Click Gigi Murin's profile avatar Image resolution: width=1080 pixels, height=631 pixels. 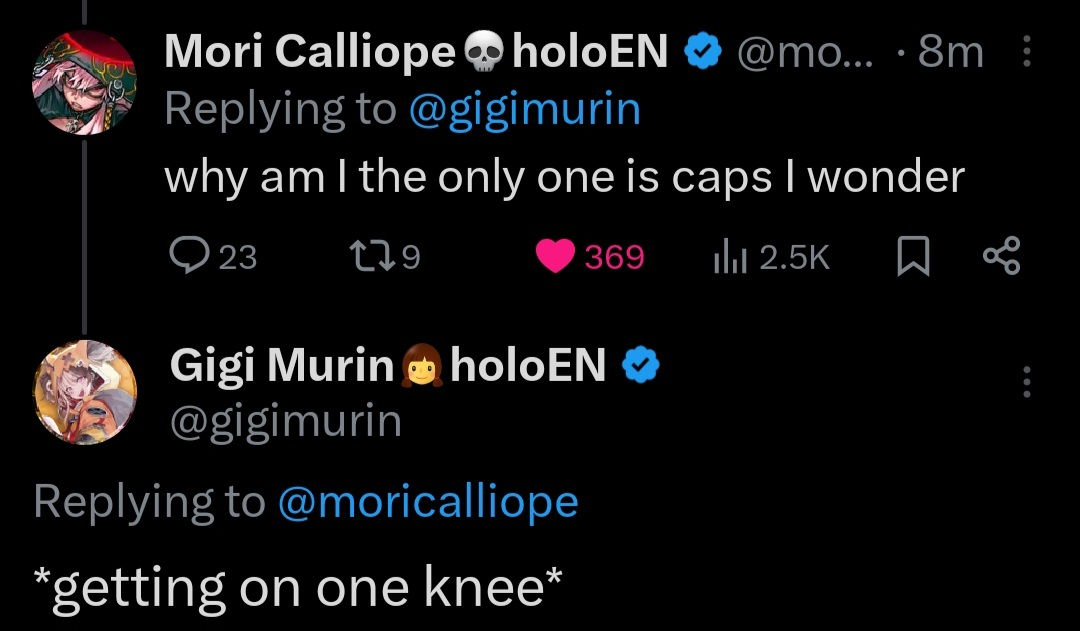(x=84, y=390)
